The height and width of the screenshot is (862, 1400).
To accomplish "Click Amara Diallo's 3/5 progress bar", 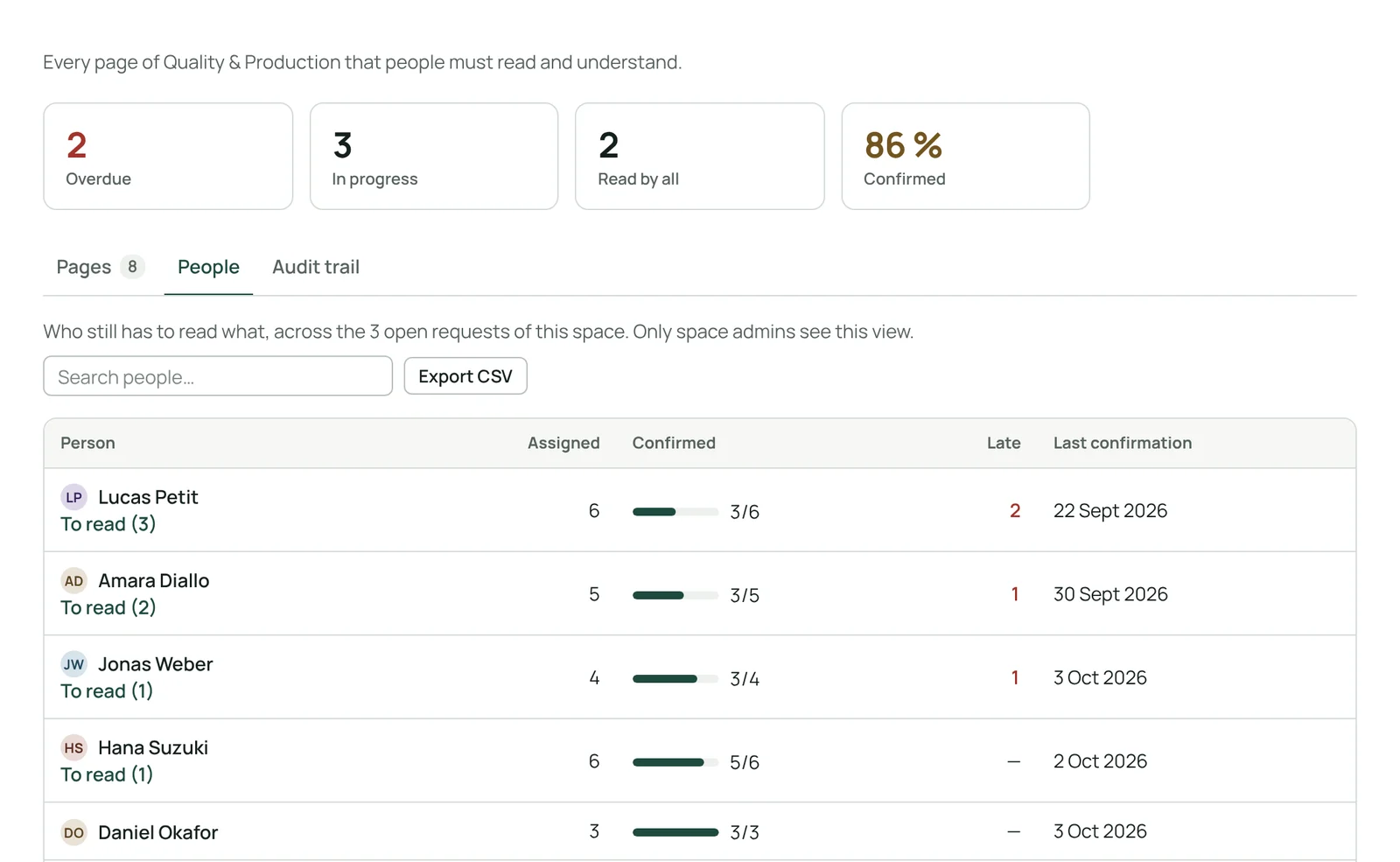I will (675, 595).
